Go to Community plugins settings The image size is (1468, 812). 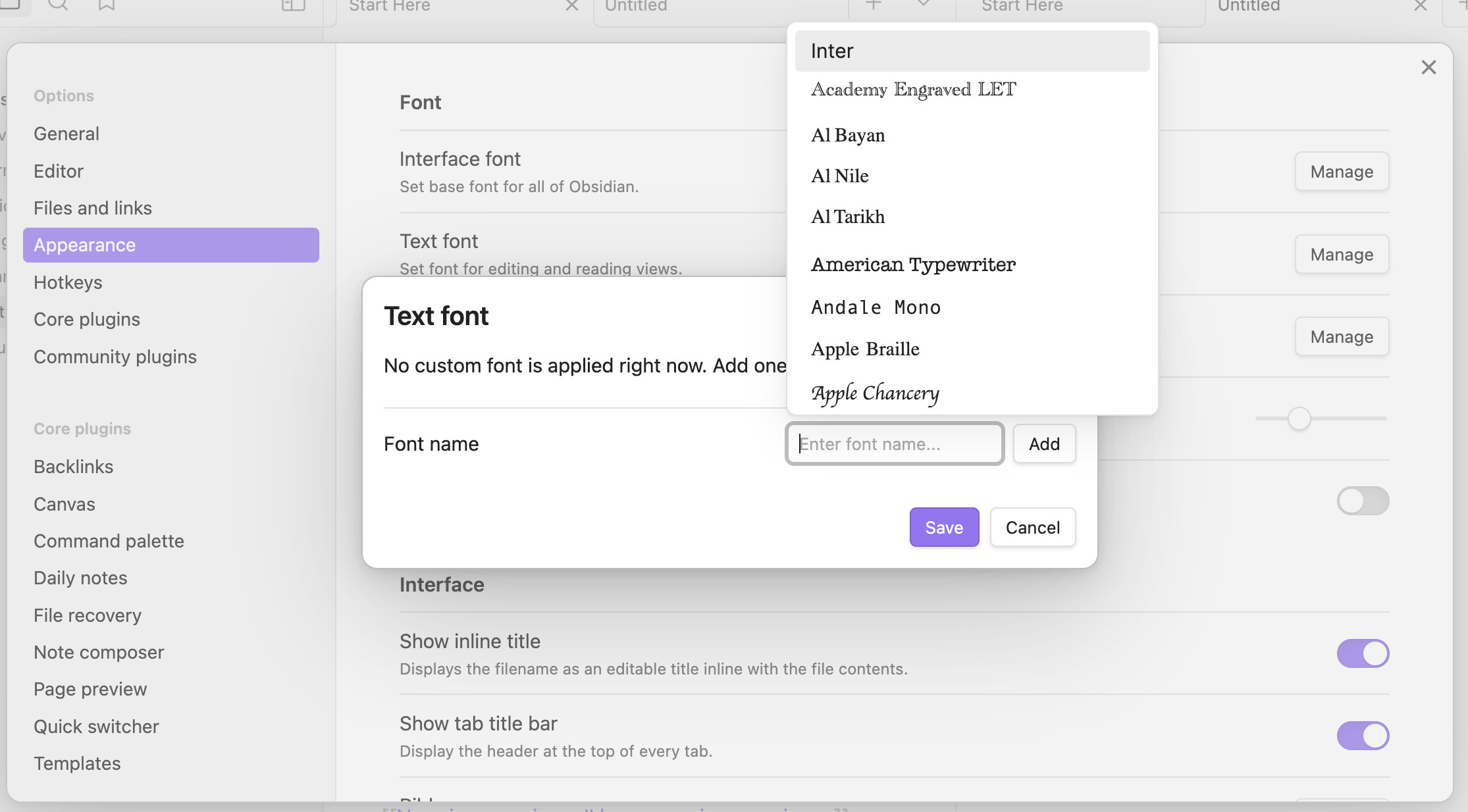tap(115, 357)
